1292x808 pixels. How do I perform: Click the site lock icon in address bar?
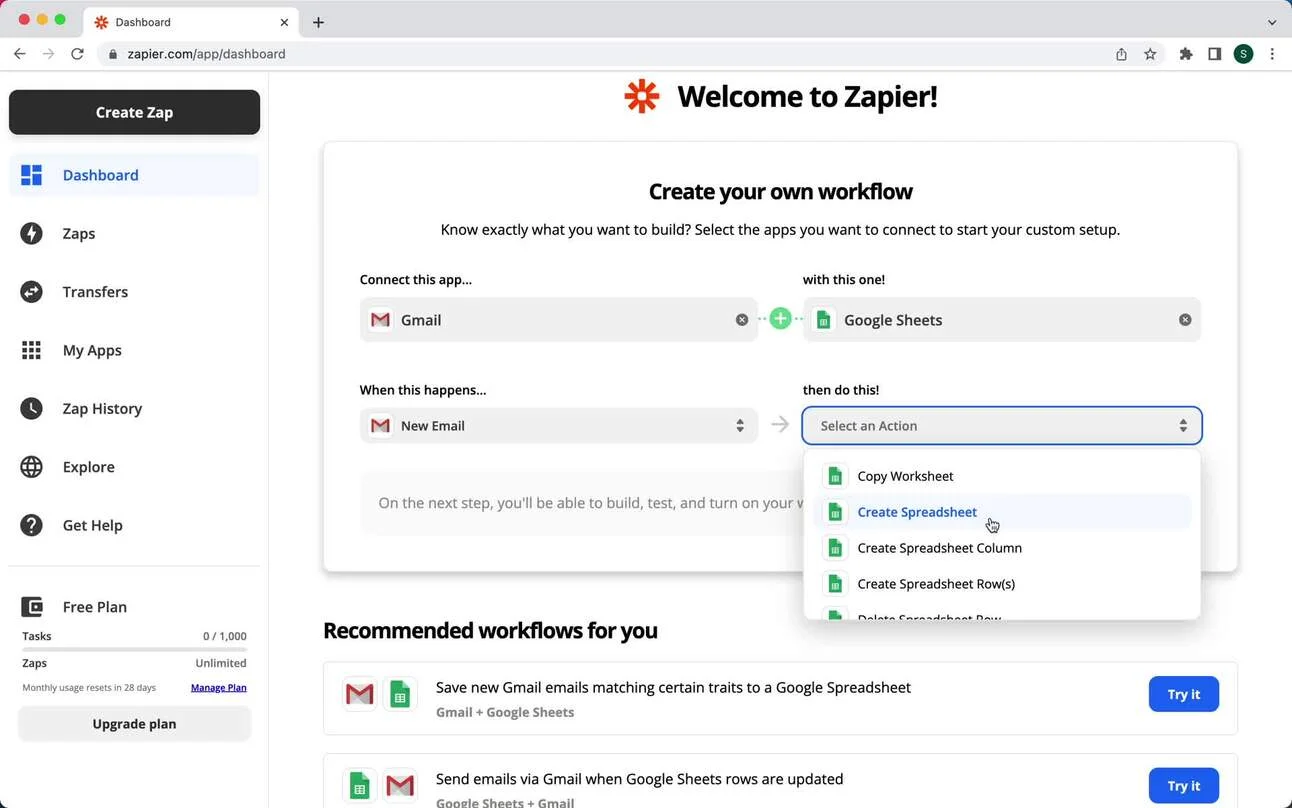click(112, 54)
